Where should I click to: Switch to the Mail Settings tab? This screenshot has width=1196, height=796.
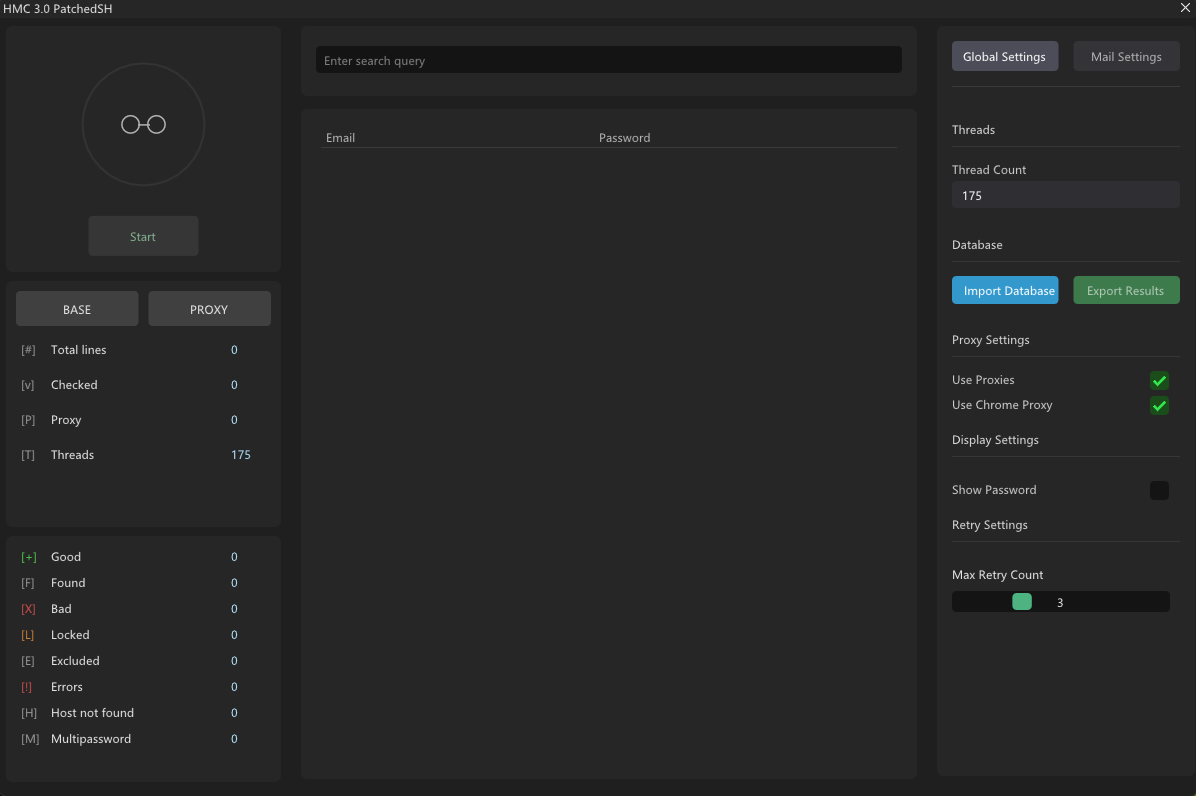click(1126, 57)
